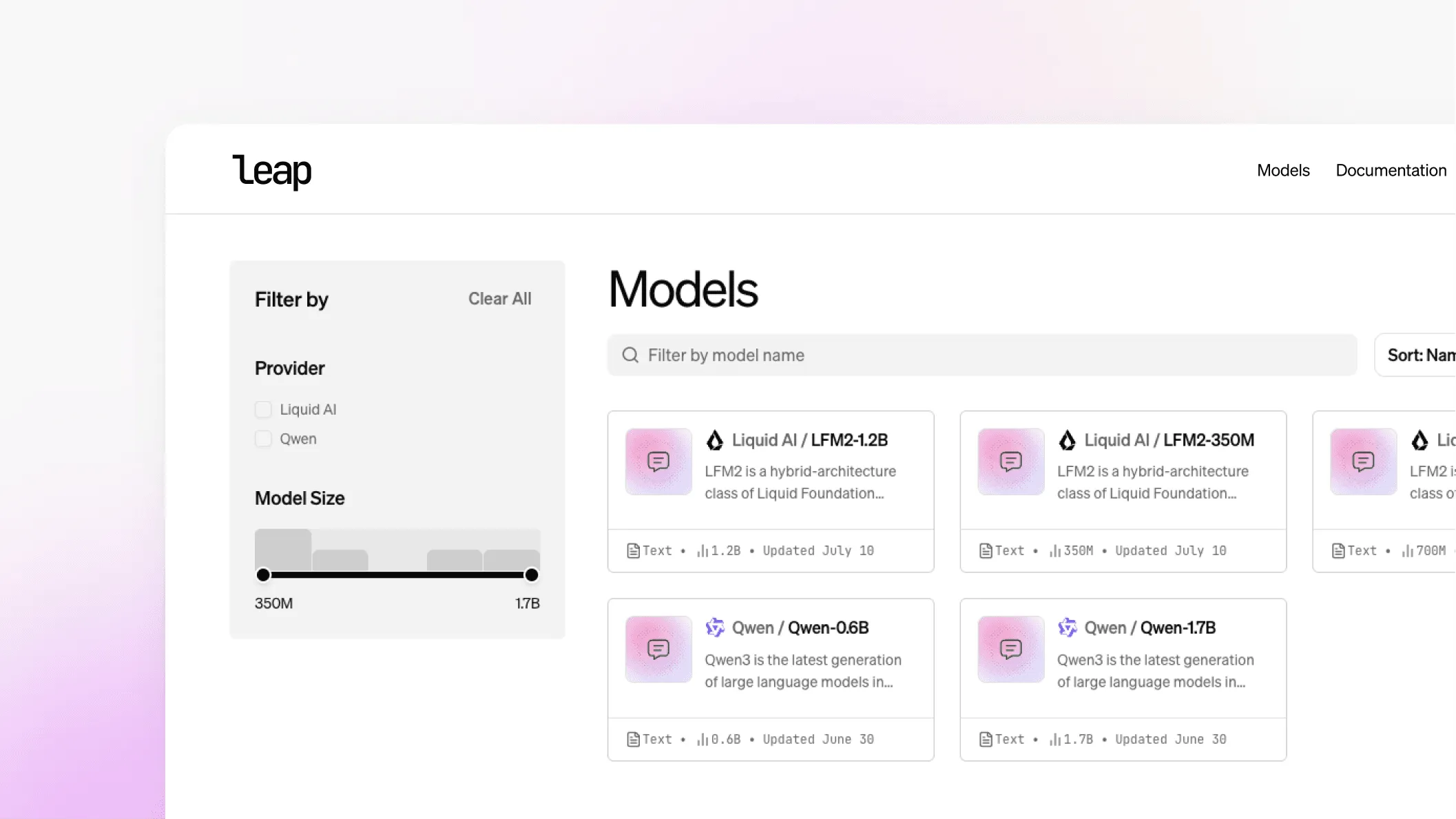The image size is (1456, 819).
Task: Go to the Documentation page
Action: (x=1391, y=170)
